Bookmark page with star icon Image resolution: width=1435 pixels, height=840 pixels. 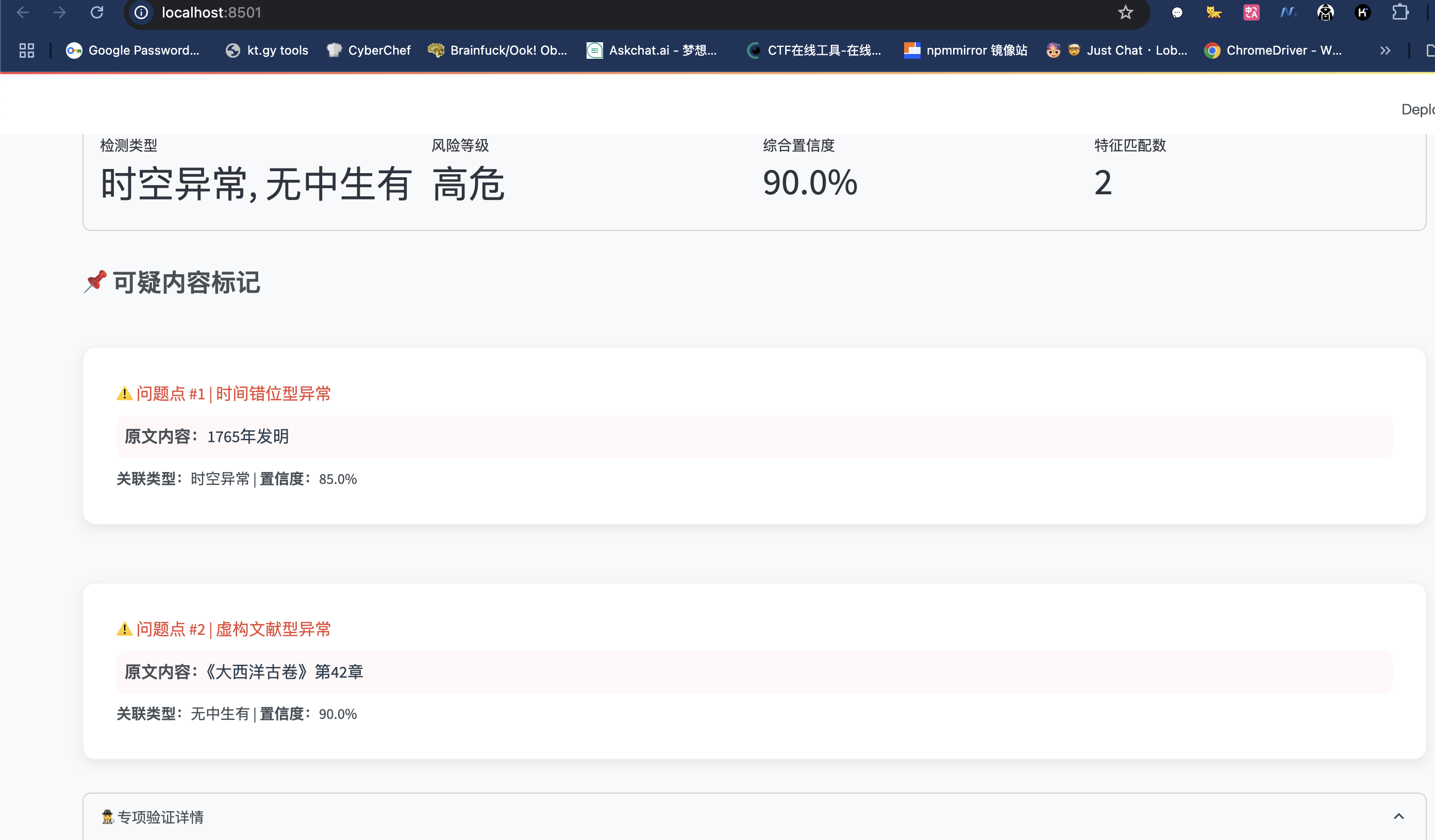[1125, 12]
